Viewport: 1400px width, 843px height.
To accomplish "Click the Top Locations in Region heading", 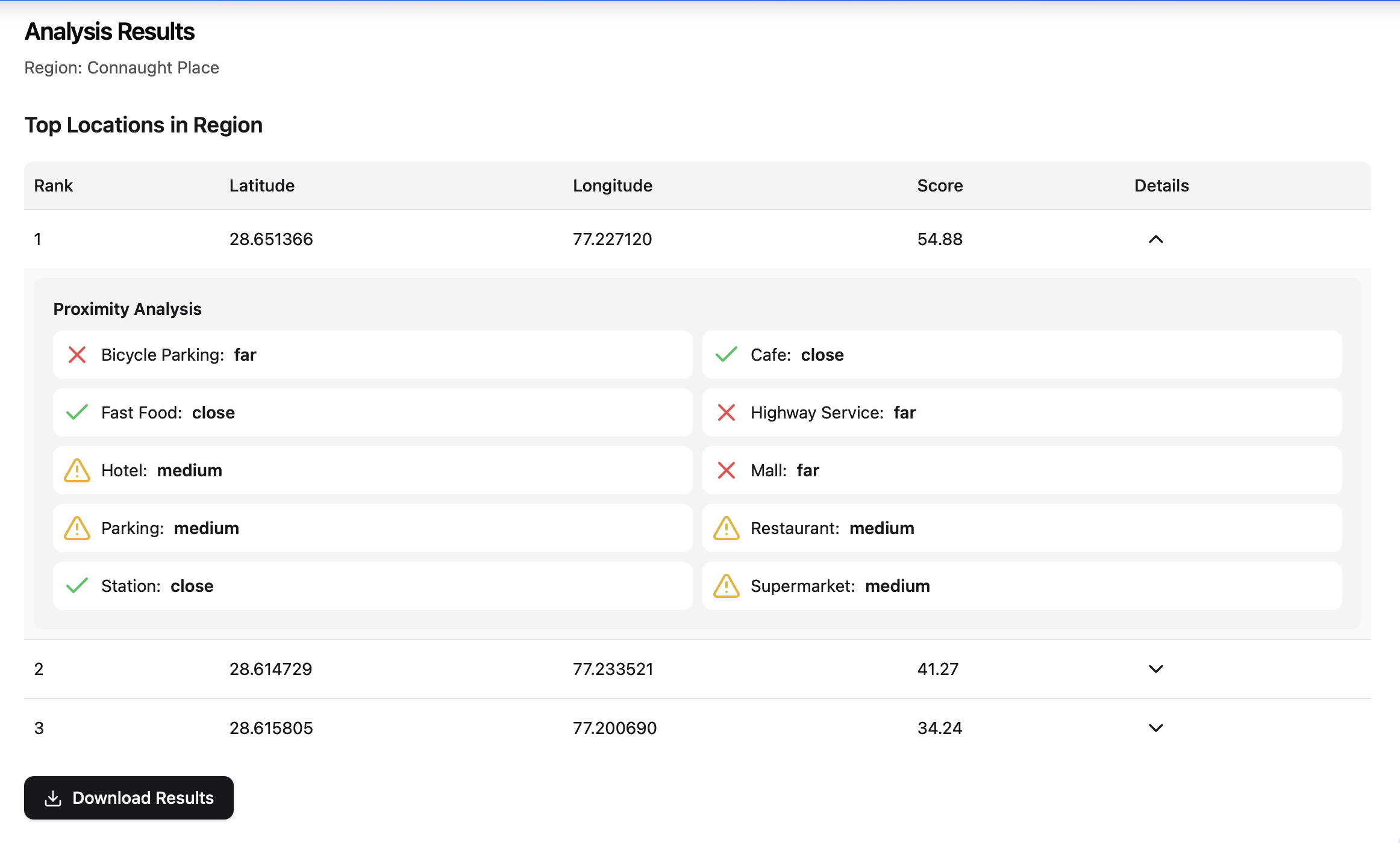I will (143, 125).
